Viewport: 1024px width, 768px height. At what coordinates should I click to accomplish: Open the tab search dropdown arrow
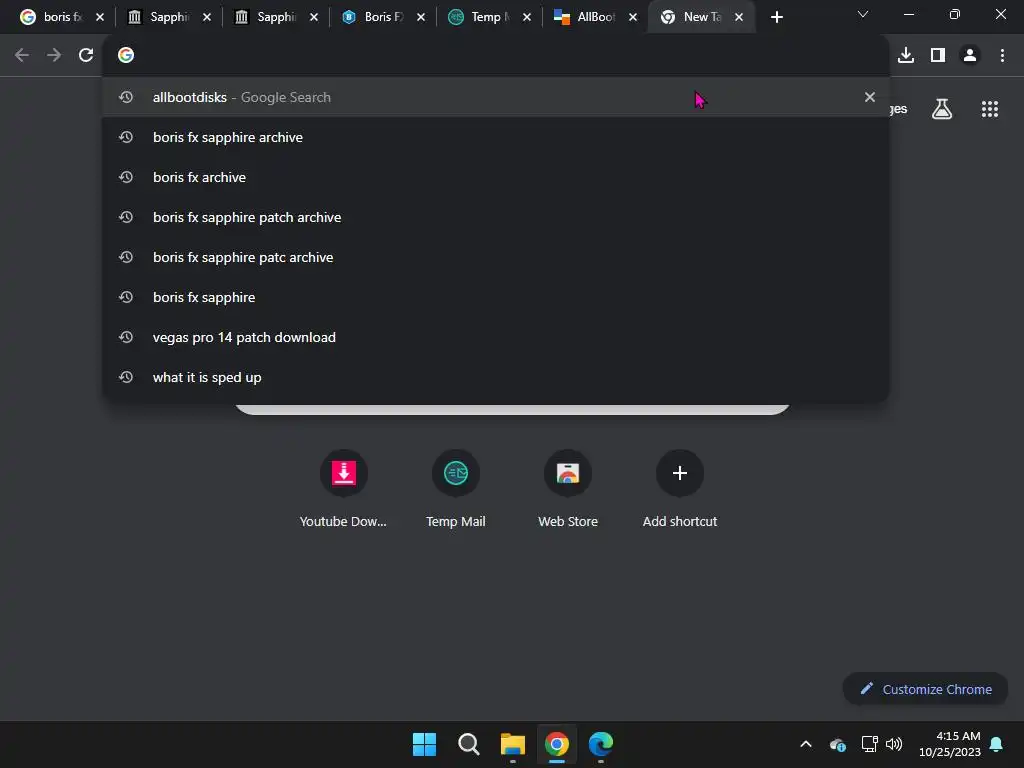pyautogui.click(x=863, y=14)
